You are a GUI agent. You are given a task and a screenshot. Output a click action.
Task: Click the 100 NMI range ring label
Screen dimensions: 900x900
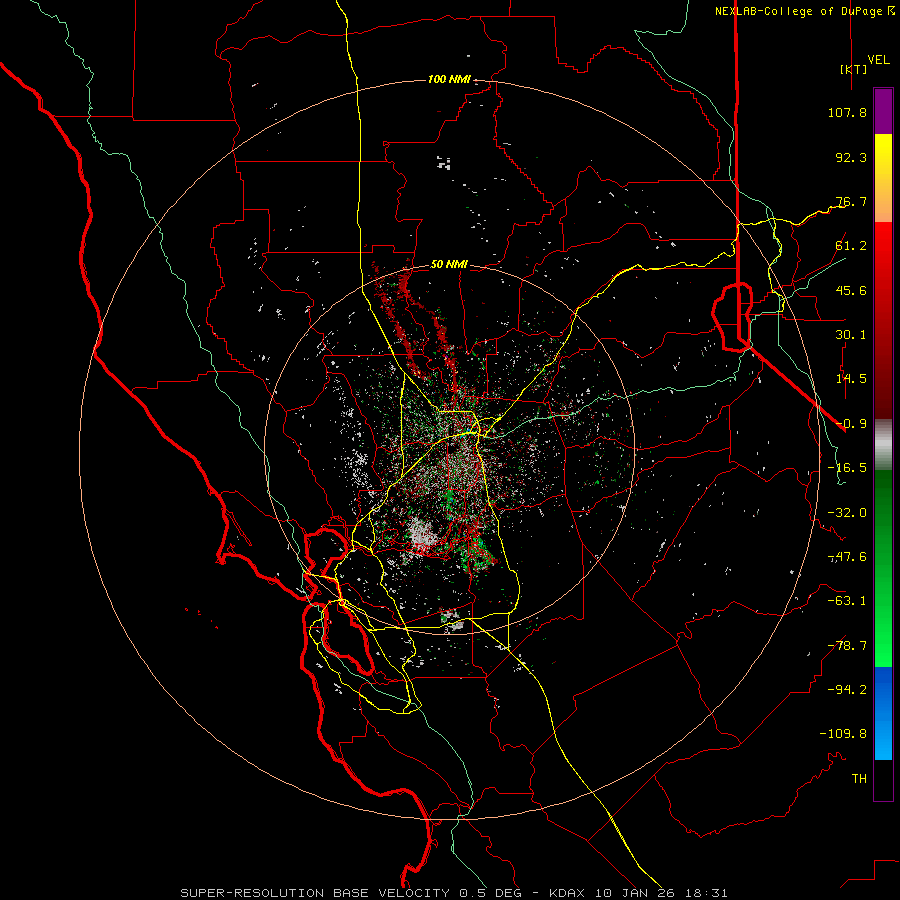point(449,79)
